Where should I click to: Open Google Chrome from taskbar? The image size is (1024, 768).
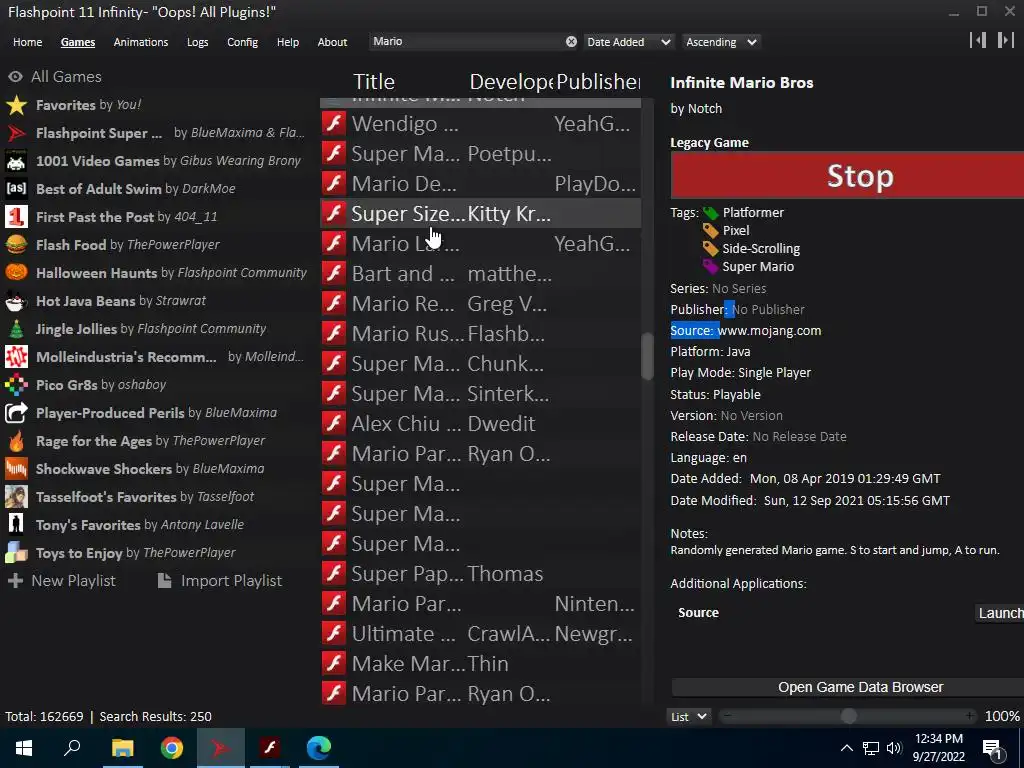(x=172, y=748)
